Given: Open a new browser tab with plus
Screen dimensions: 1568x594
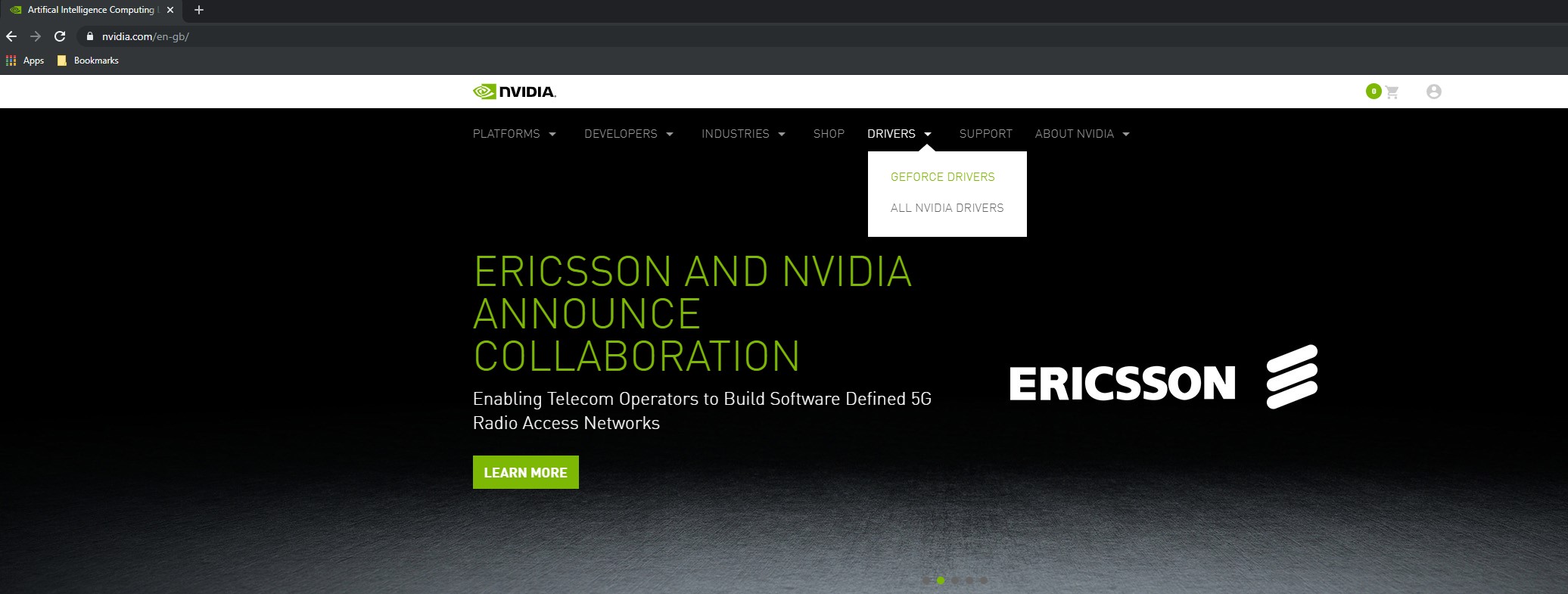Looking at the screenshot, I should 199,10.
